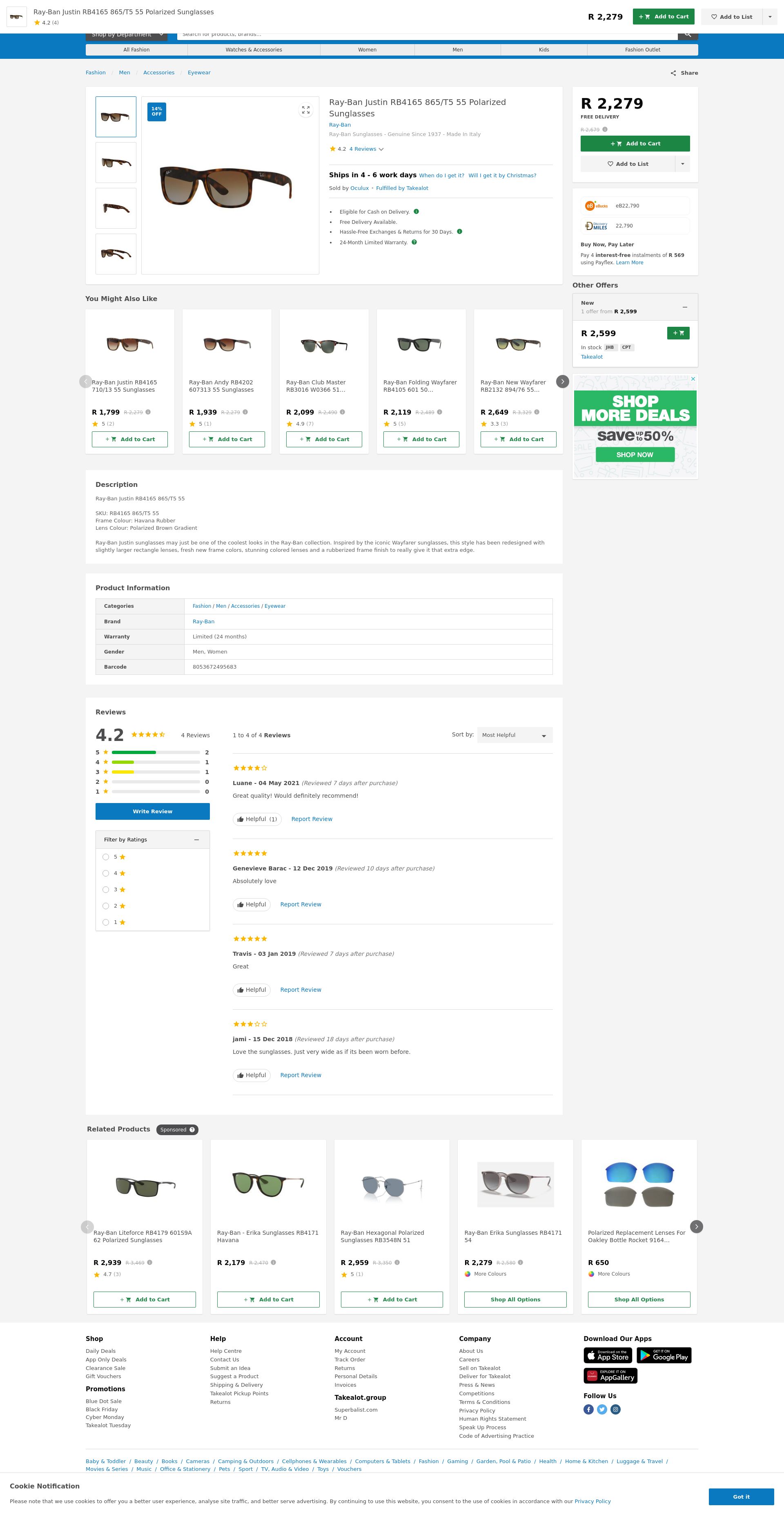The height and width of the screenshot is (1515, 784).
Task: Open the Oculux seller link
Action: coord(359,188)
